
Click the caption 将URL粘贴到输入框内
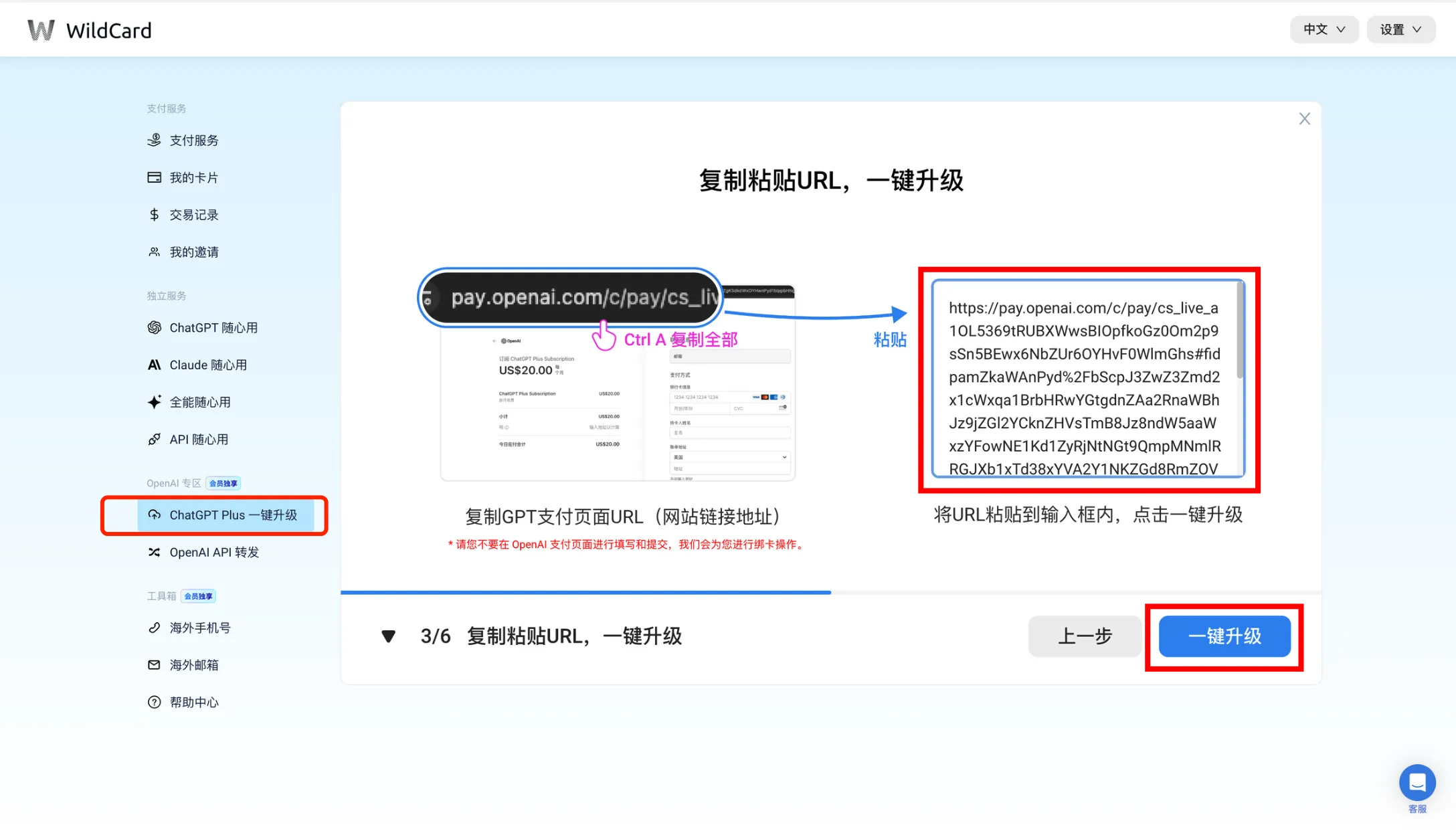pyautogui.click(x=1088, y=515)
